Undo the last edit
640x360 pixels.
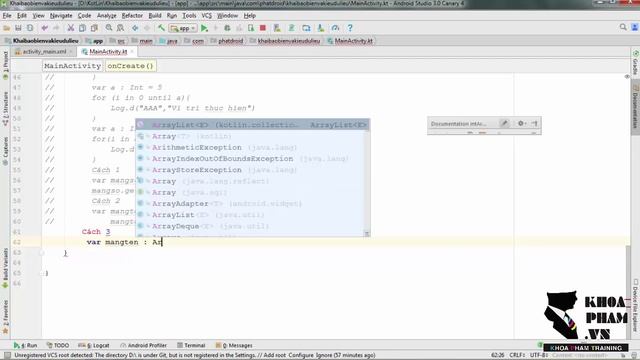click(44, 28)
